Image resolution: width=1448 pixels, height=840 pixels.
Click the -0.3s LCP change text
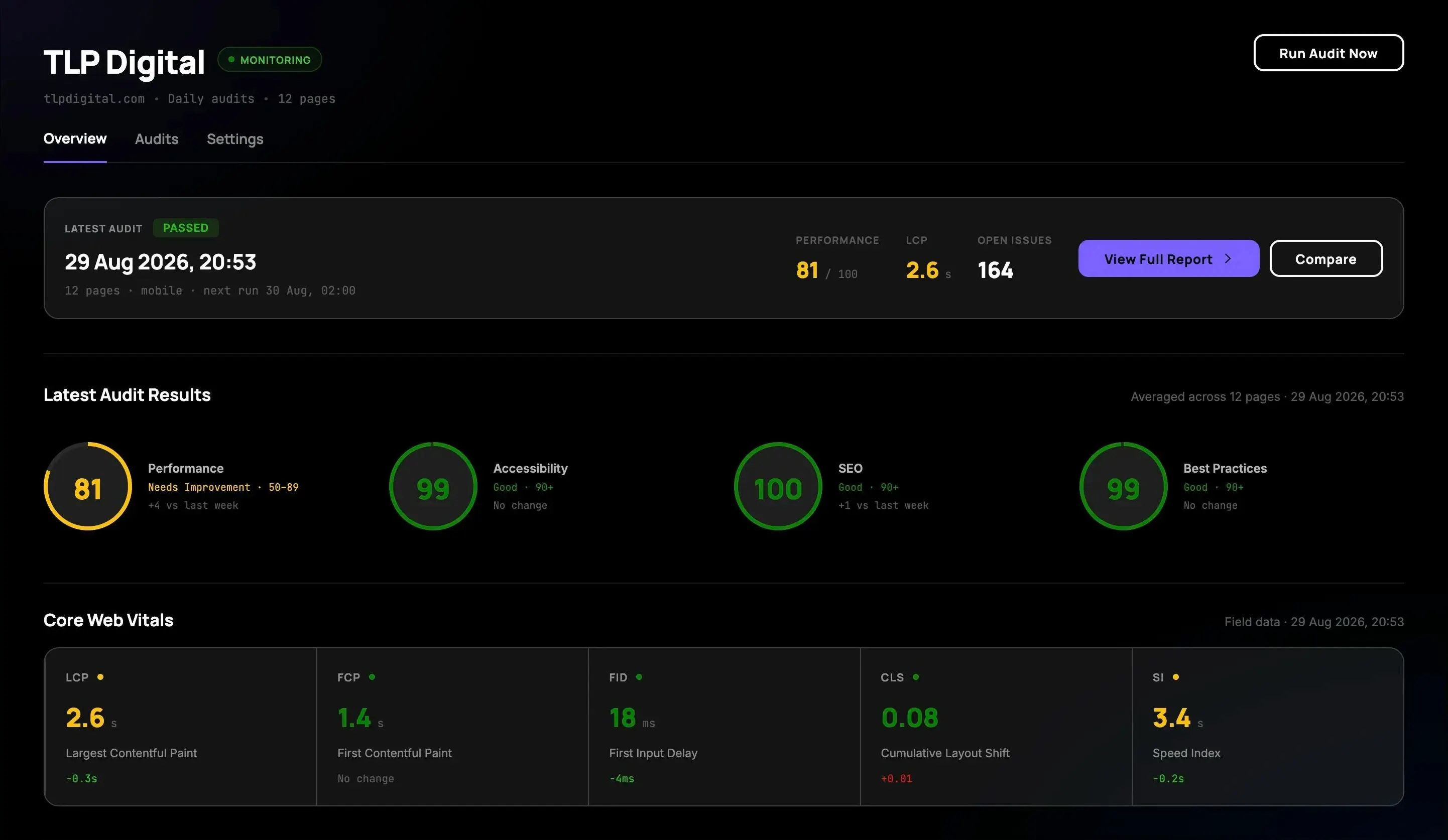82,779
